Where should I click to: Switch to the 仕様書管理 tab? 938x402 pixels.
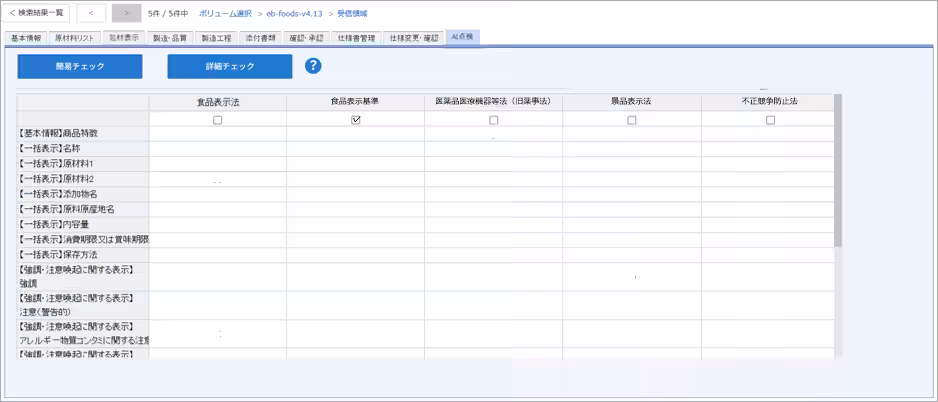(355, 38)
